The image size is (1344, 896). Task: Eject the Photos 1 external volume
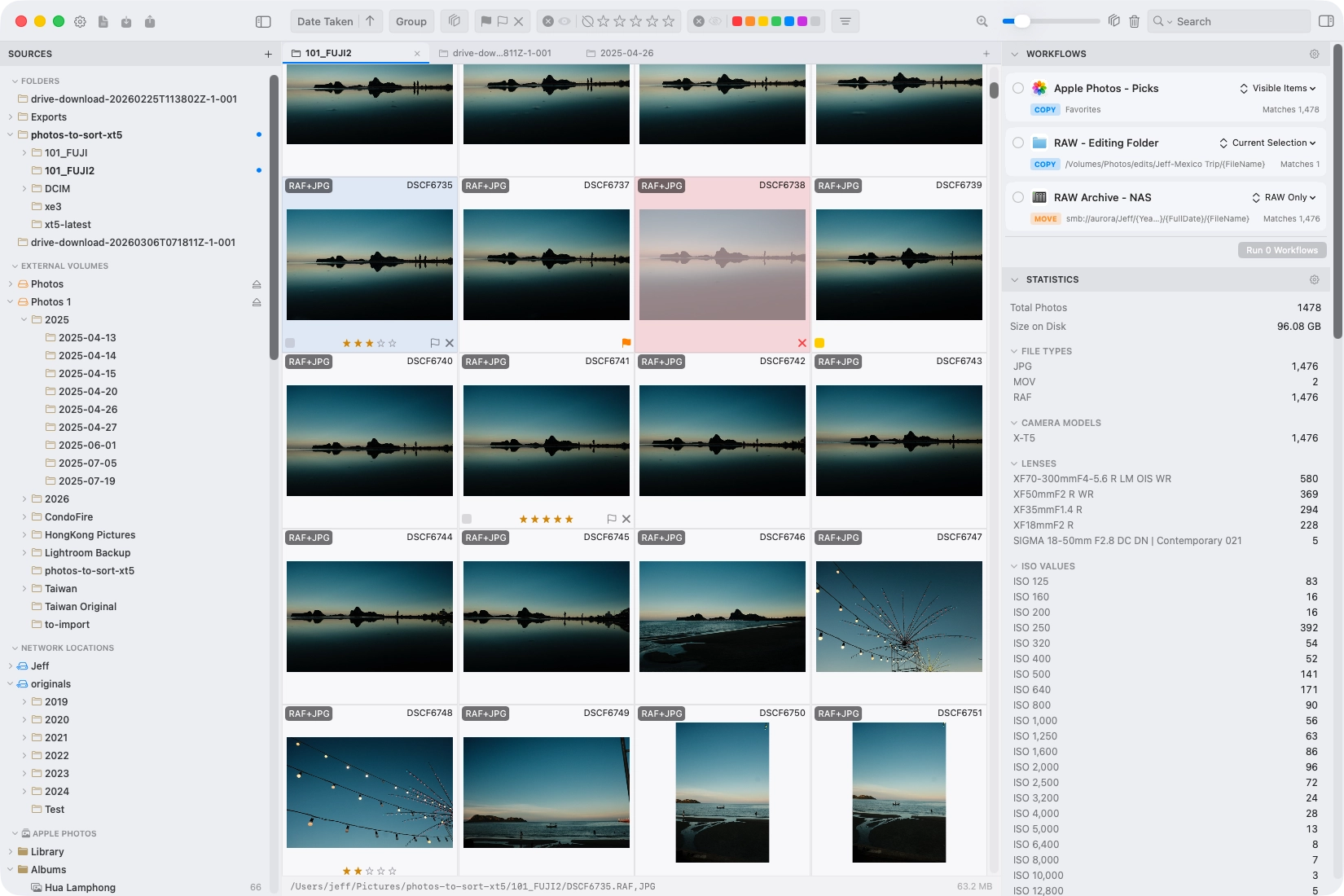point(257,302)
